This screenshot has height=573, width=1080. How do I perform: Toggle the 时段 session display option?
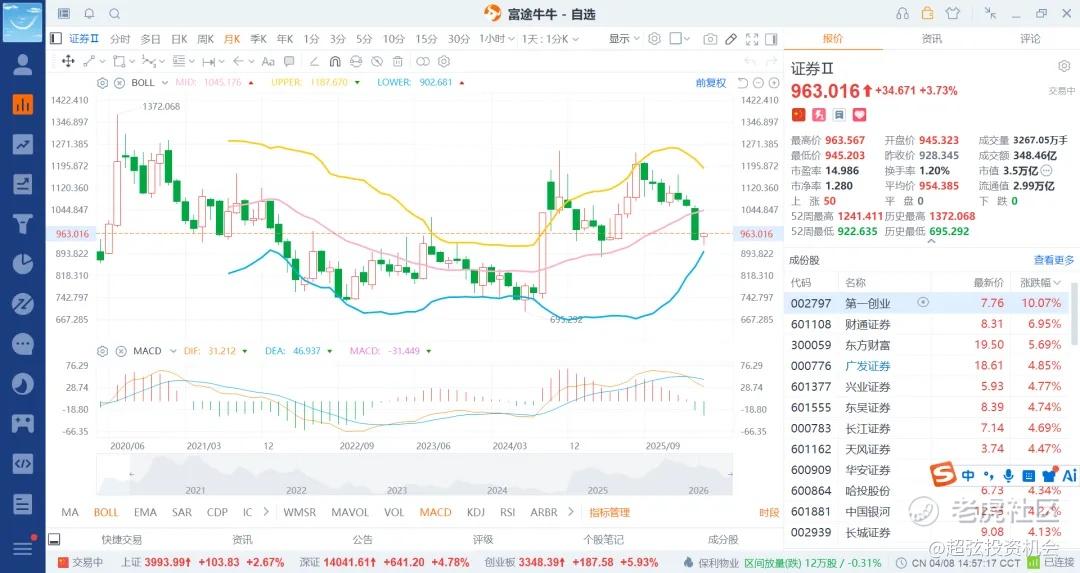tap(768, 512)
